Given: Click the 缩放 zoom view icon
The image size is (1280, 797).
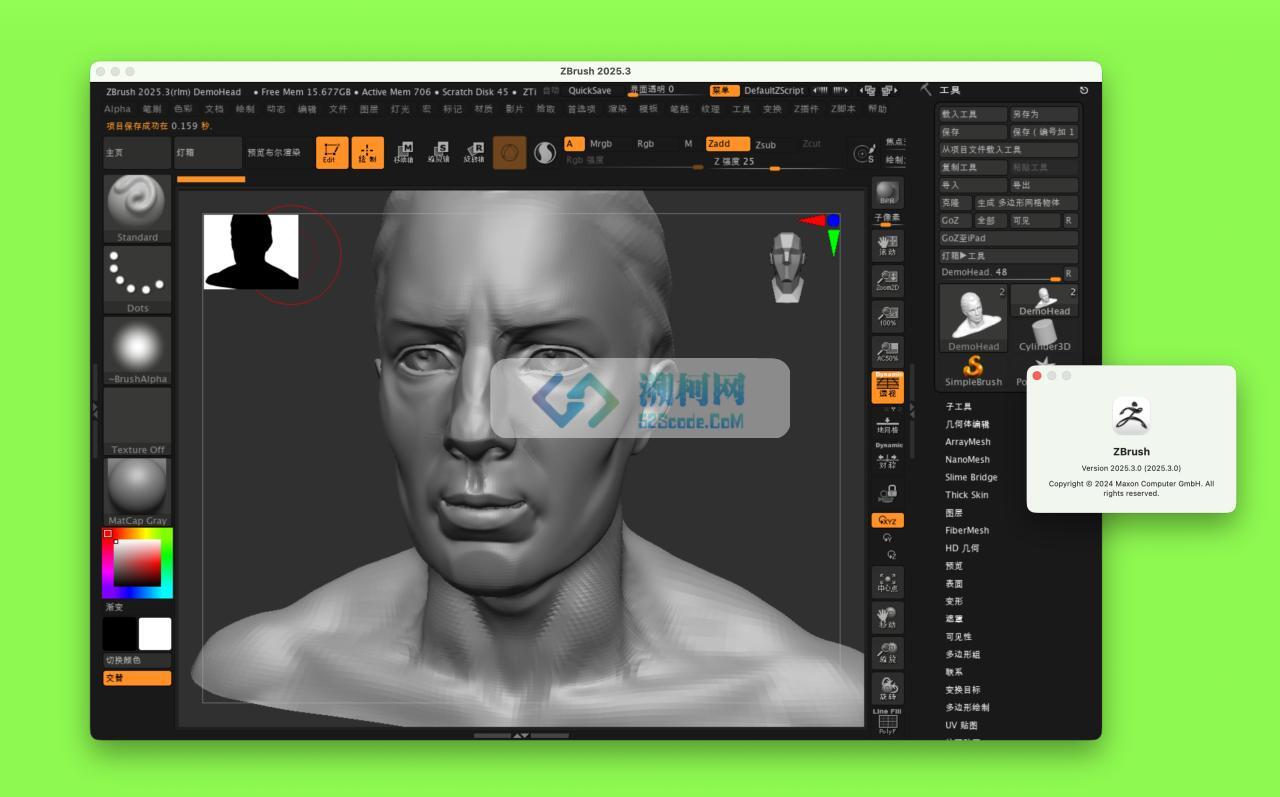Looking at the screenshot, I should click(x=887, y=653).
